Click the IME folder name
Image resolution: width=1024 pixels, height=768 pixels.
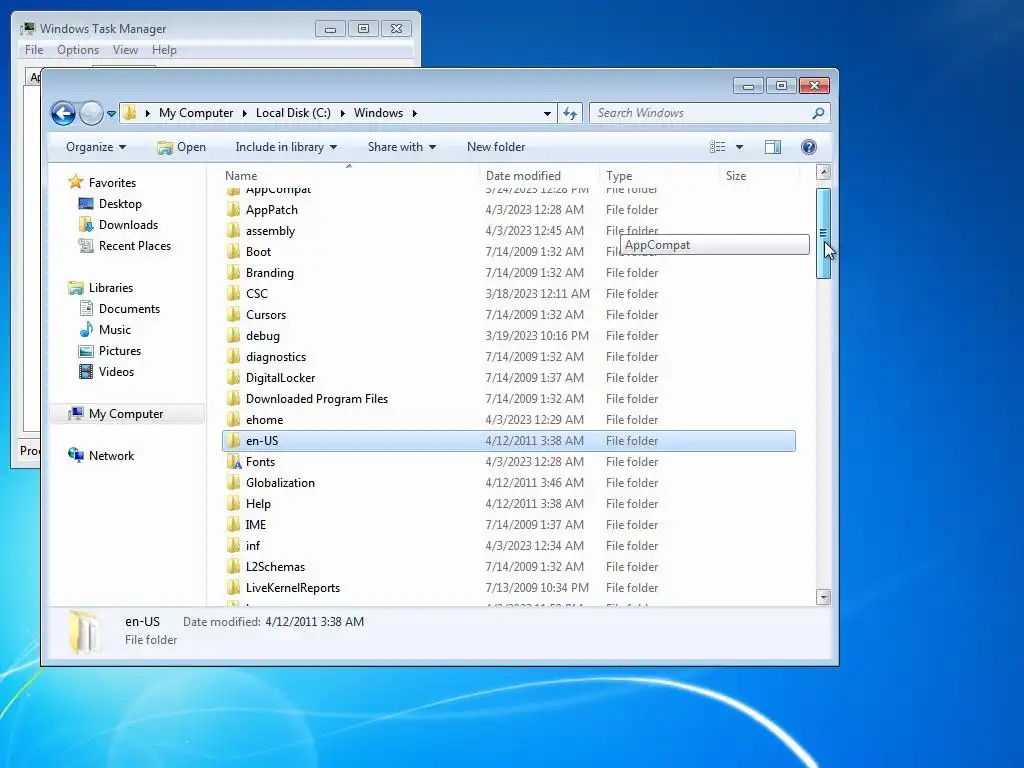[255, 524]
